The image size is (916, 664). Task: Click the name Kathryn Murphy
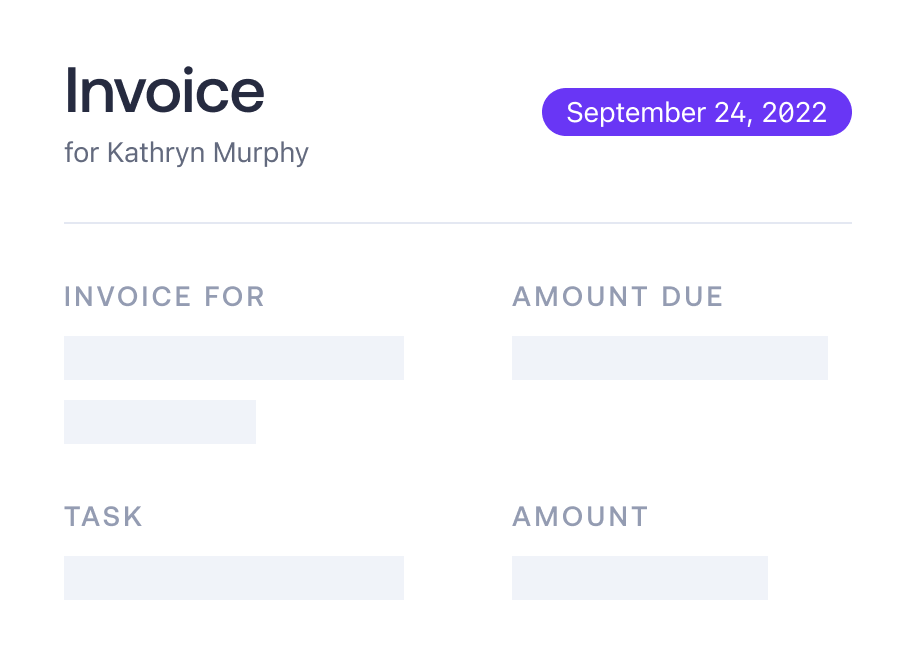tap(208, 153)
